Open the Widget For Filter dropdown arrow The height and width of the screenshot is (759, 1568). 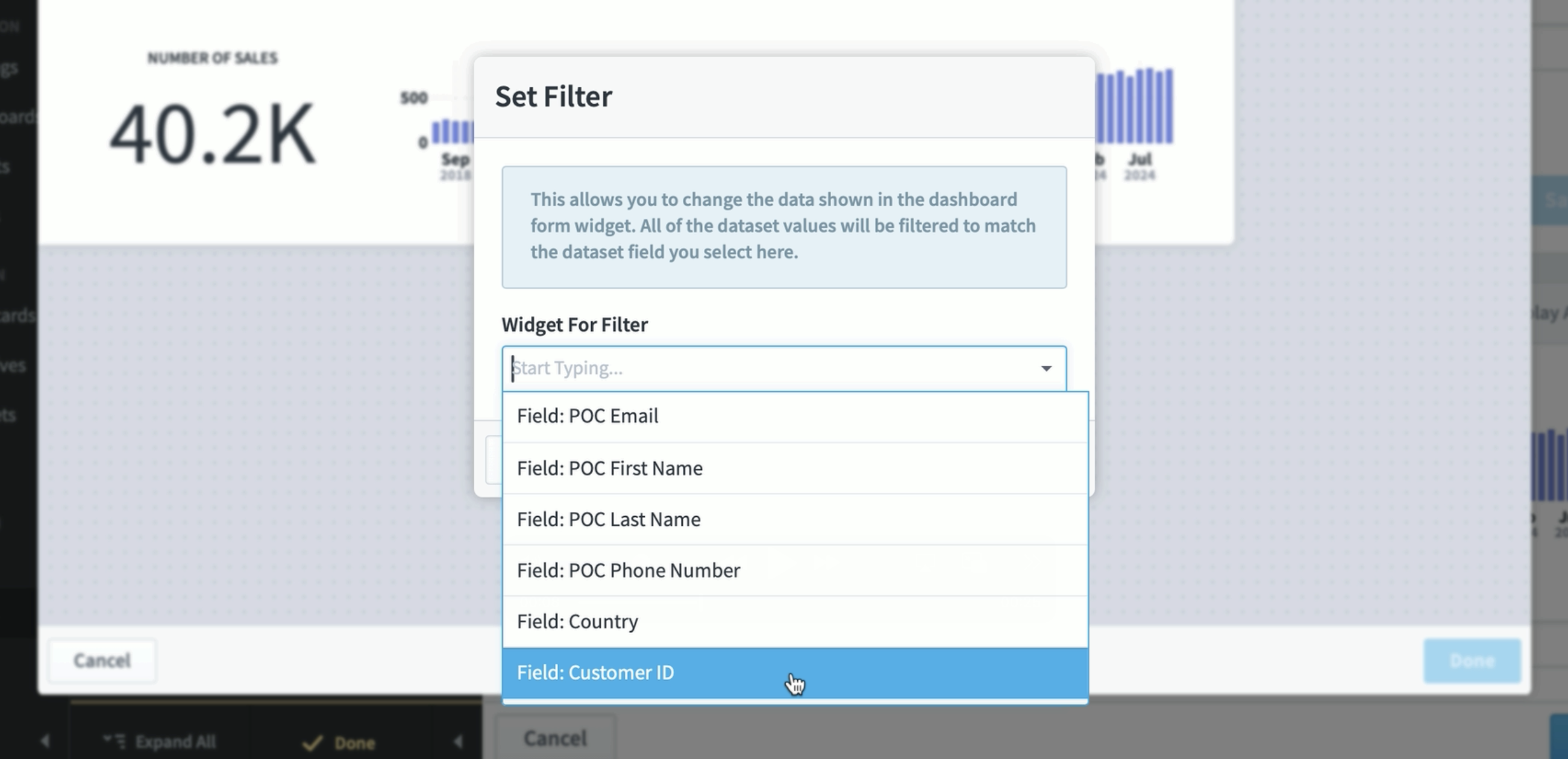[x=1046, y=368]
